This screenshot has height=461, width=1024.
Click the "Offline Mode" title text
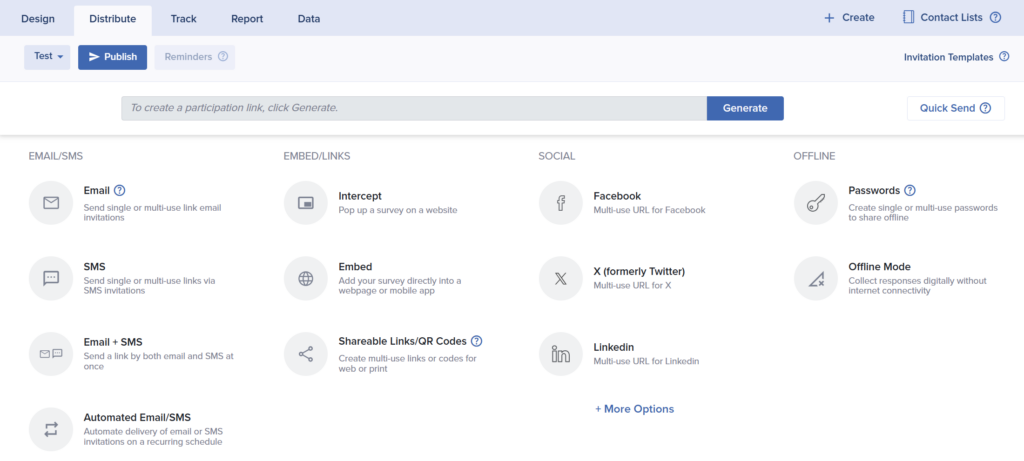pyautogui.click(x=879, y=266)
